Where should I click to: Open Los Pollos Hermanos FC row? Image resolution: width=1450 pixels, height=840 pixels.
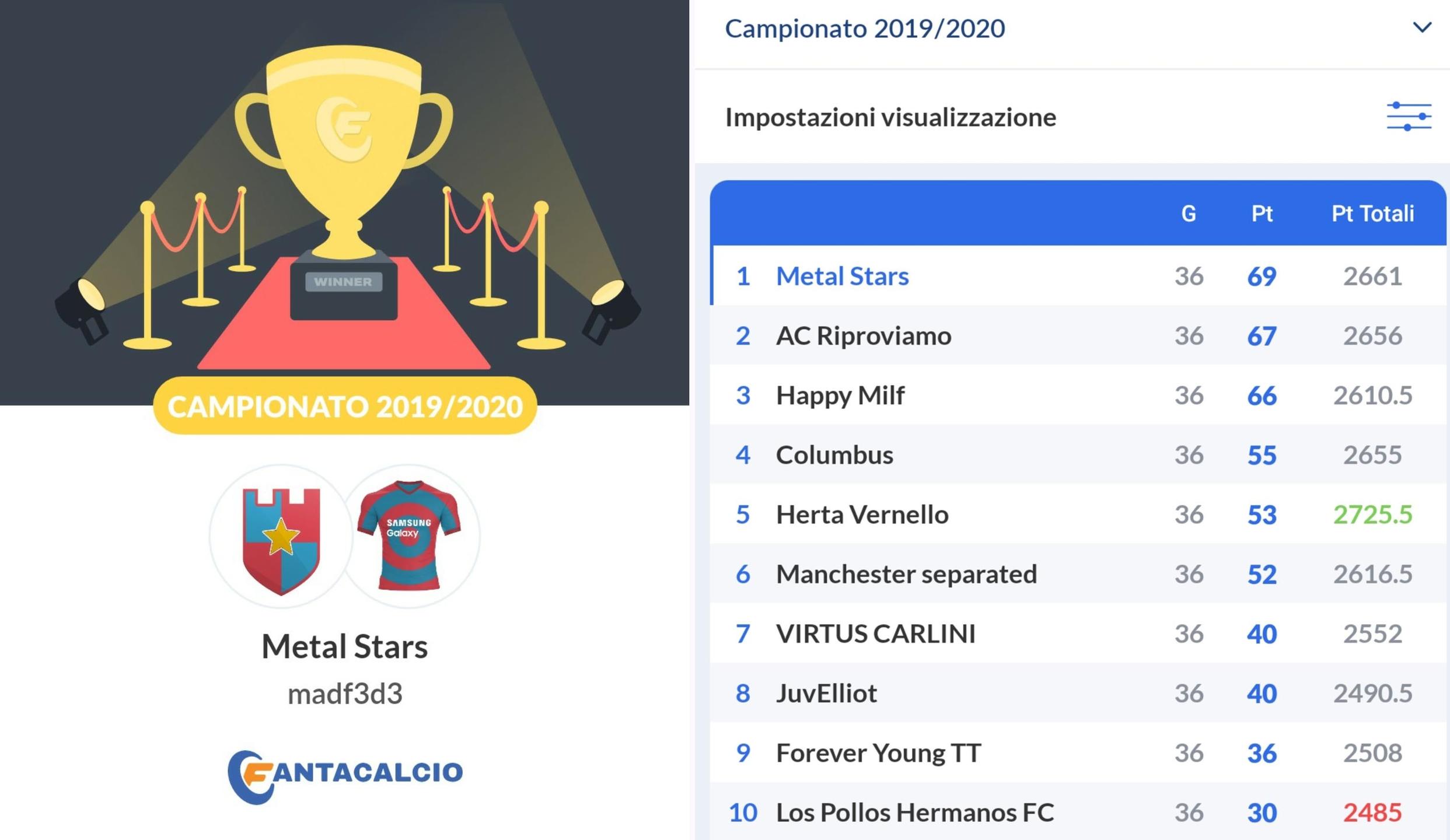point(914,812)
